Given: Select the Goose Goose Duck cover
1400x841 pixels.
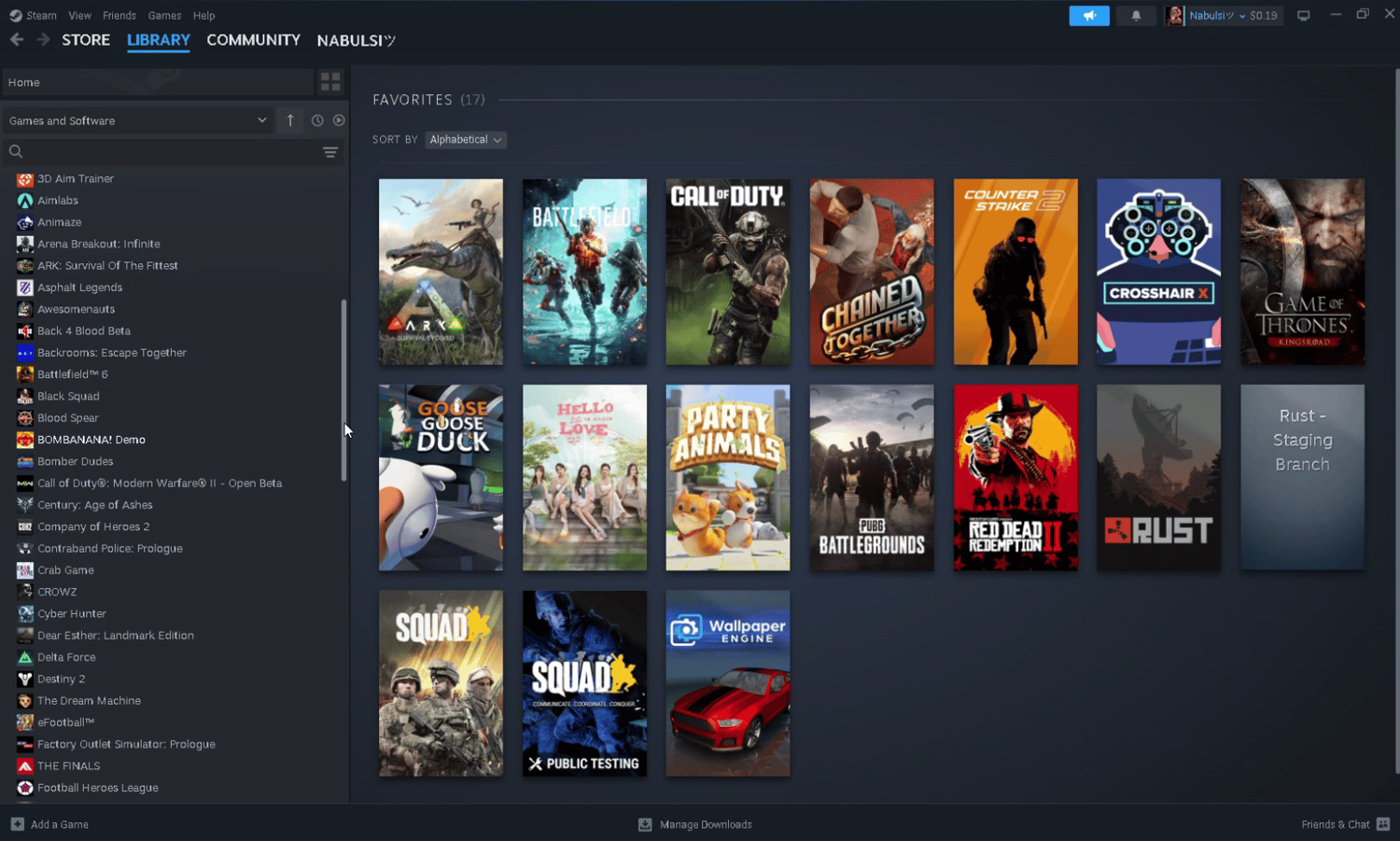Looking at the screenshot, I should [x=441, y=477].
